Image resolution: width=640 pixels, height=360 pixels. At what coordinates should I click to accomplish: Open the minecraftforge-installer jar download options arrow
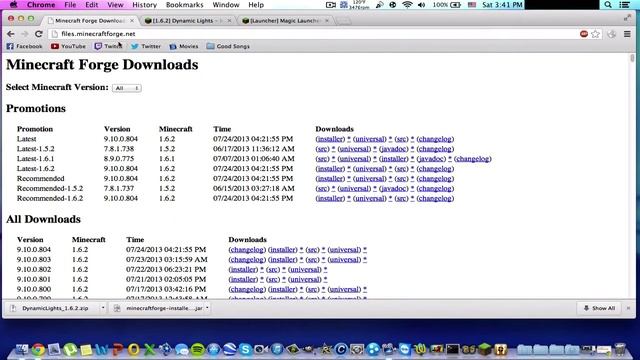[x=207, y=308]
